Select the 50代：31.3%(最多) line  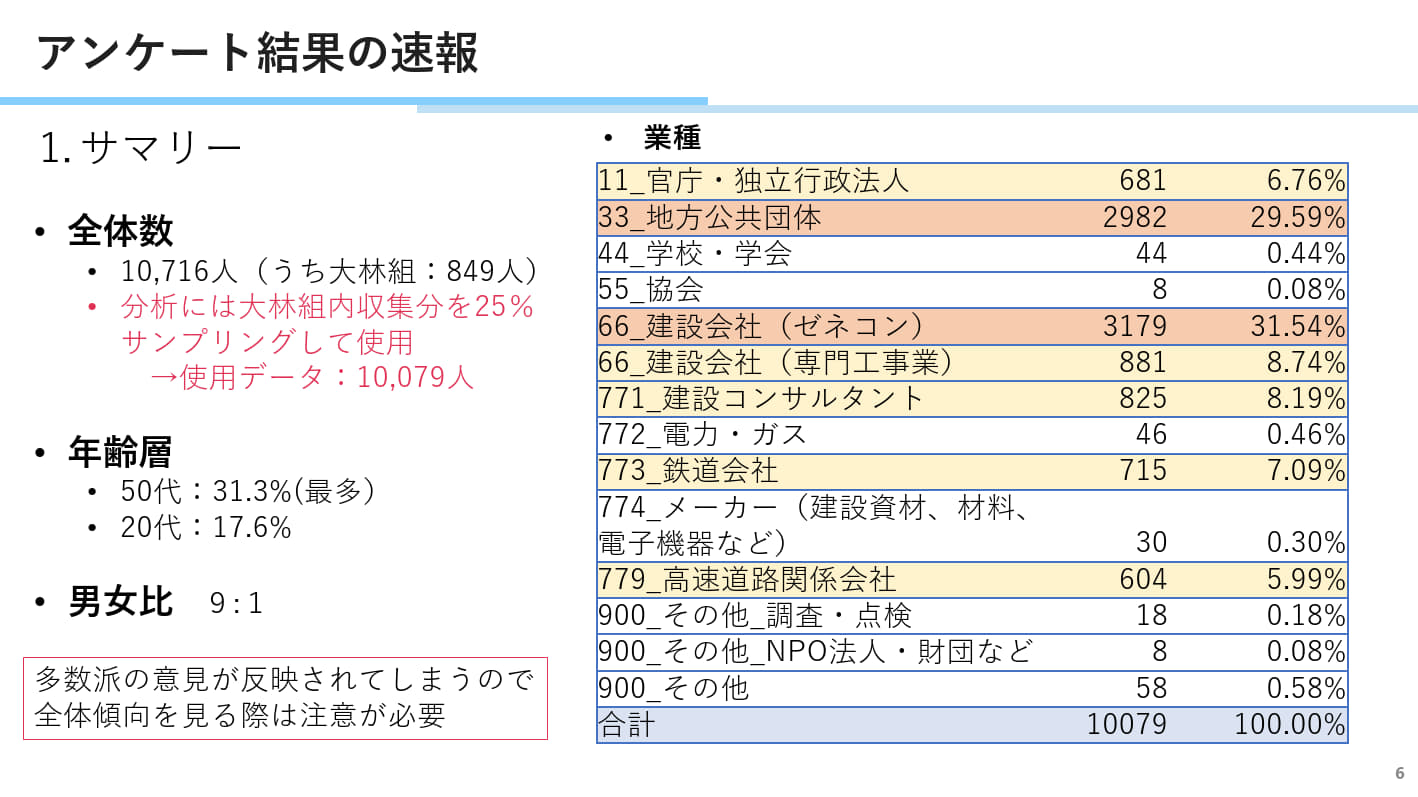point(247,491)
